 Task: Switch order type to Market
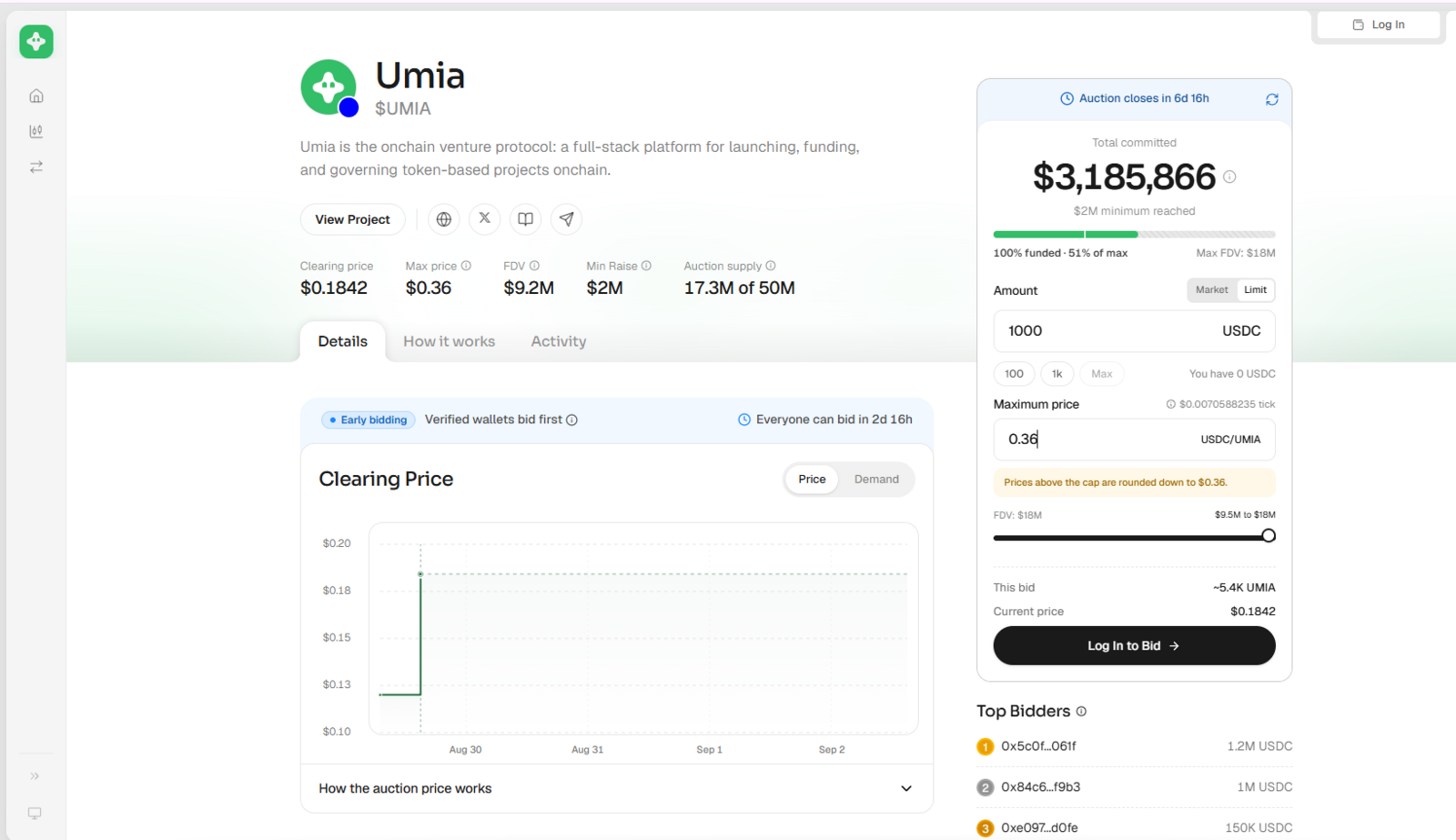tap(1211, 289)
